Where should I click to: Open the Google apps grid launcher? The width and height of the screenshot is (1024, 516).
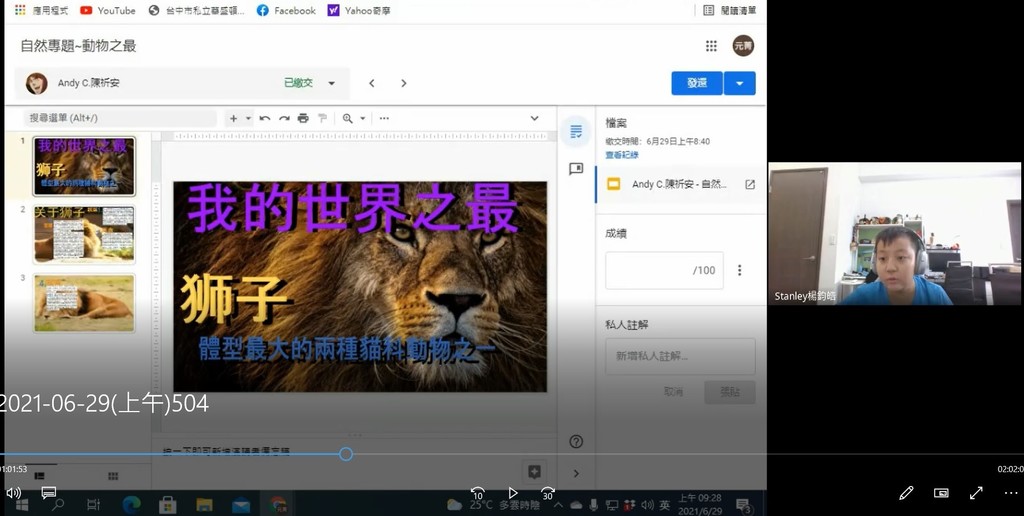[x=711, y=46]
